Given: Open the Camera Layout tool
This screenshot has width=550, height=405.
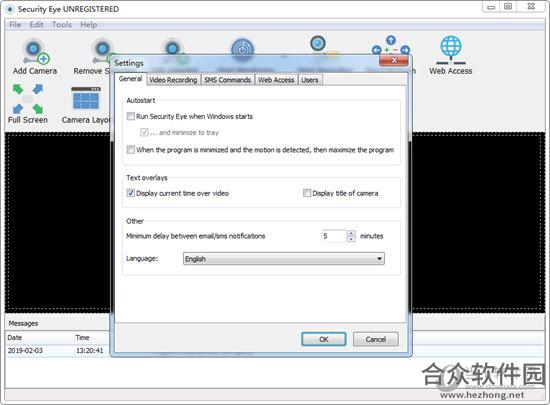Looking at the screenshot, I should coord(86,104).
